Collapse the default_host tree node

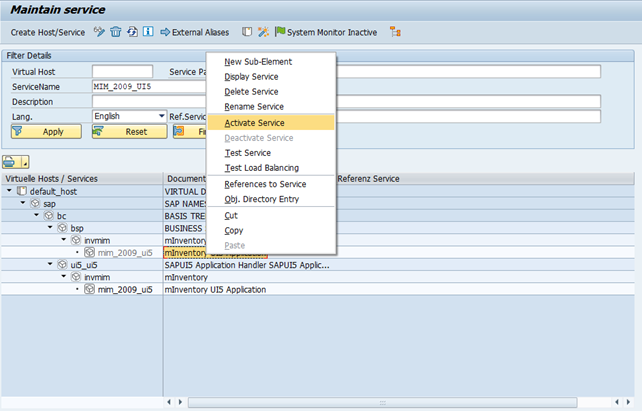point(10,190)
